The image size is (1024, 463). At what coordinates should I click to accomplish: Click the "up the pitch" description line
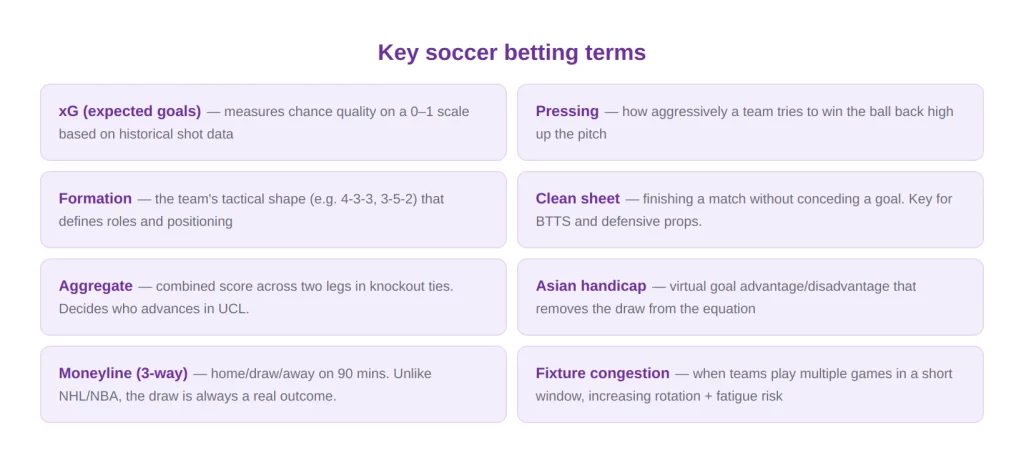pyautogui.click(x=571, y=134)
